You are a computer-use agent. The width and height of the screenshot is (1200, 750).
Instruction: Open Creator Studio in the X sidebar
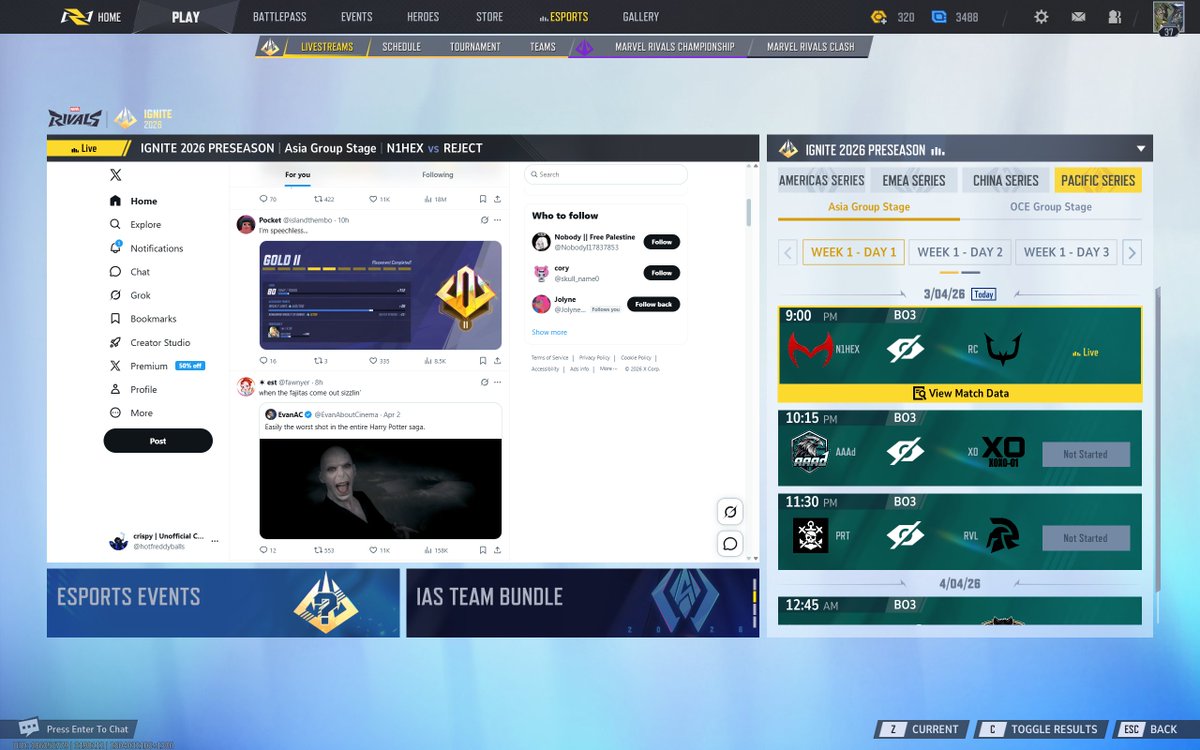coord(150,342)
